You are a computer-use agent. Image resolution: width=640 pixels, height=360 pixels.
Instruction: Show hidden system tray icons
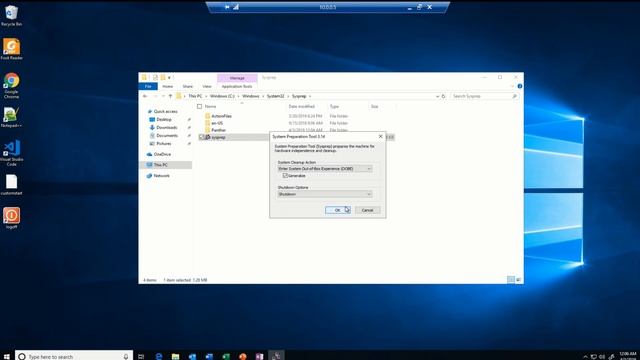click(x=585, y=357)
